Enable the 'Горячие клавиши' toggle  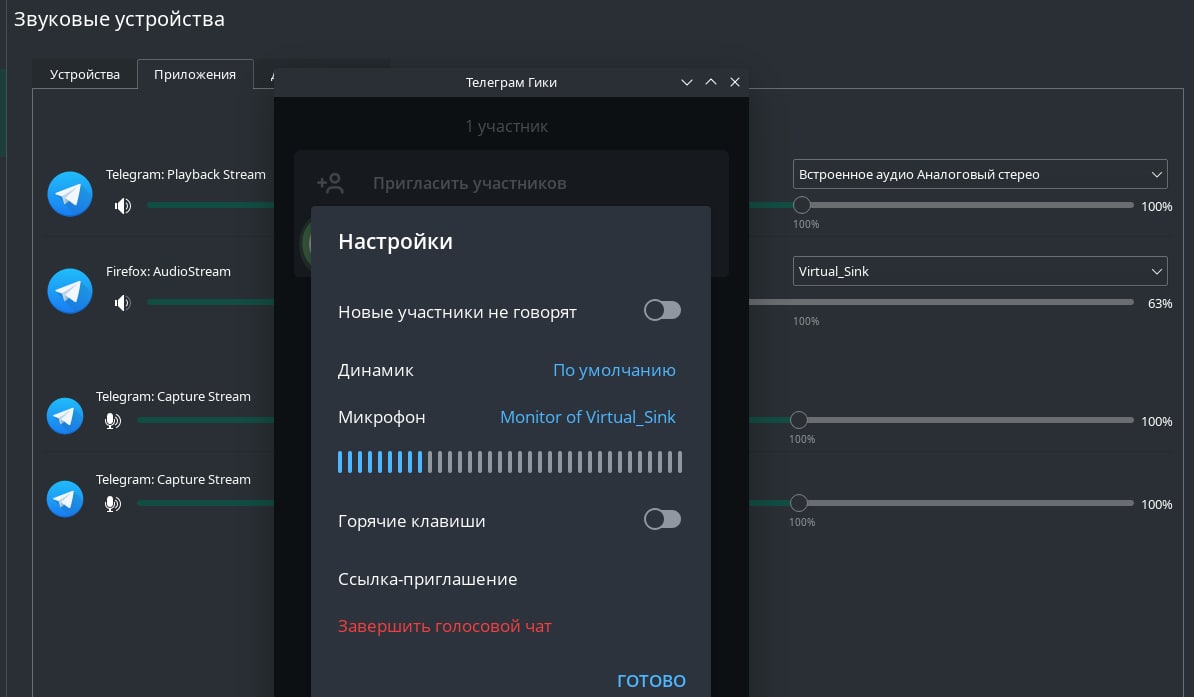(662, 519)
